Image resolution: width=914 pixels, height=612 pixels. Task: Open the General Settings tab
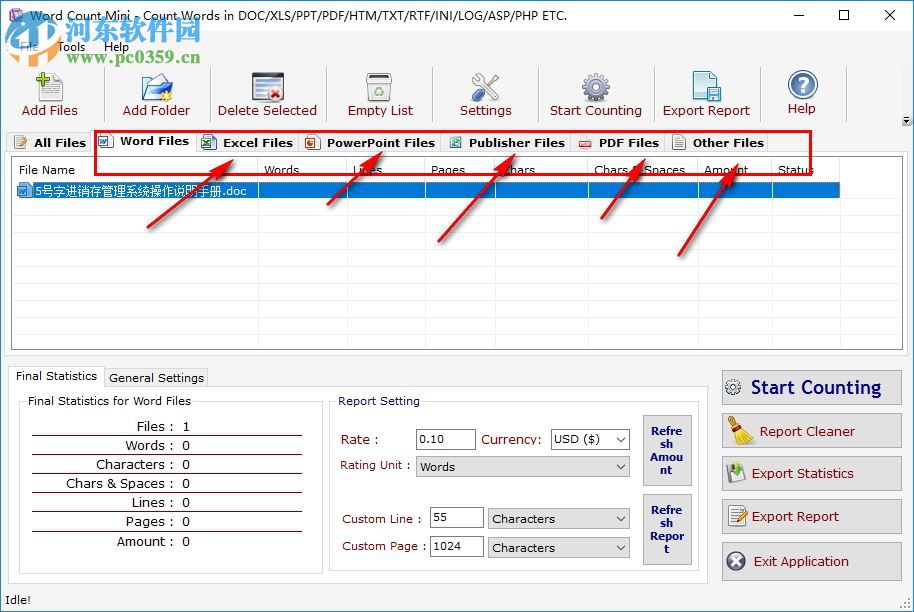156,378
